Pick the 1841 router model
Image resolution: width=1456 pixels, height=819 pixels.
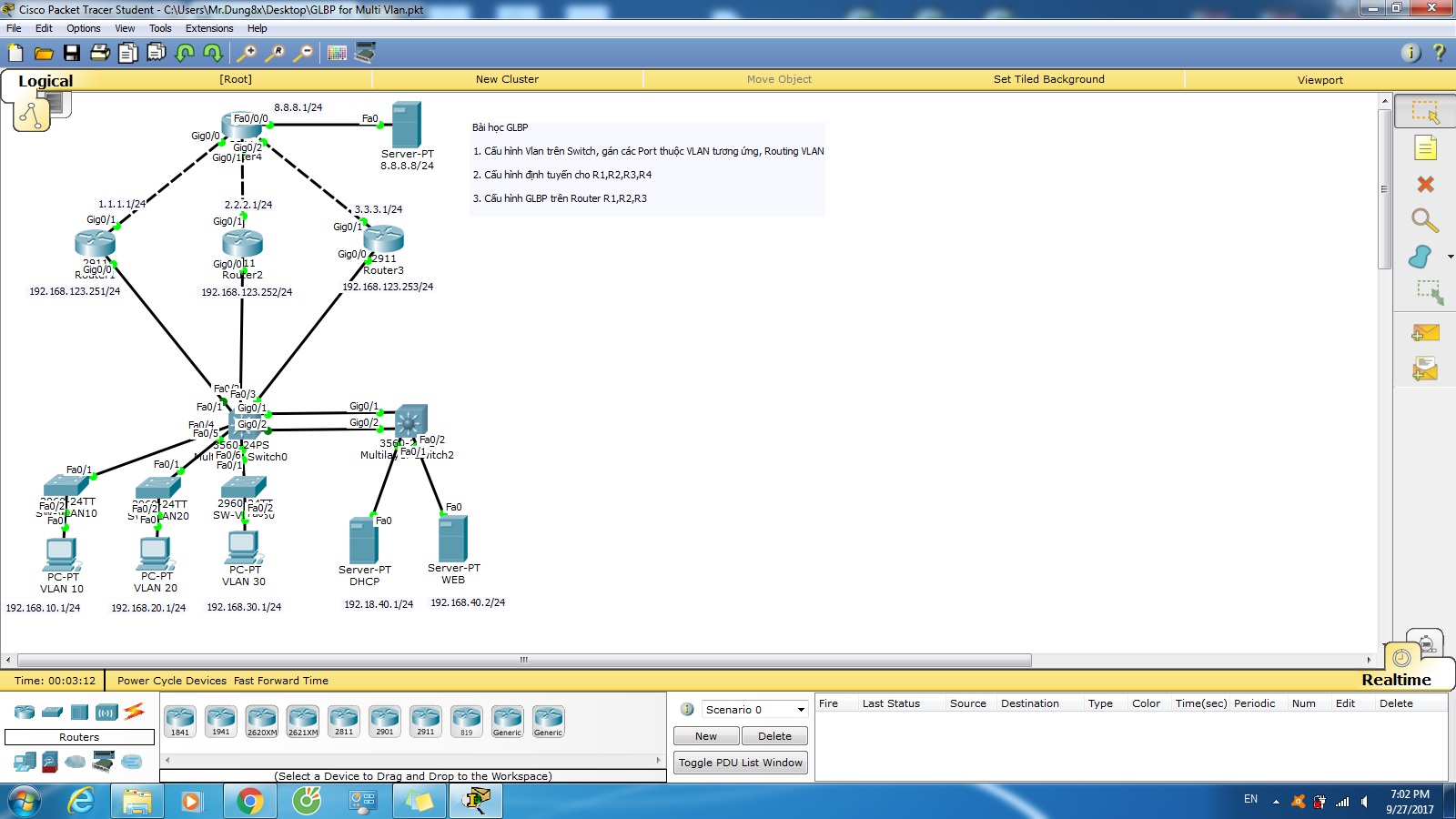[180, 721]
